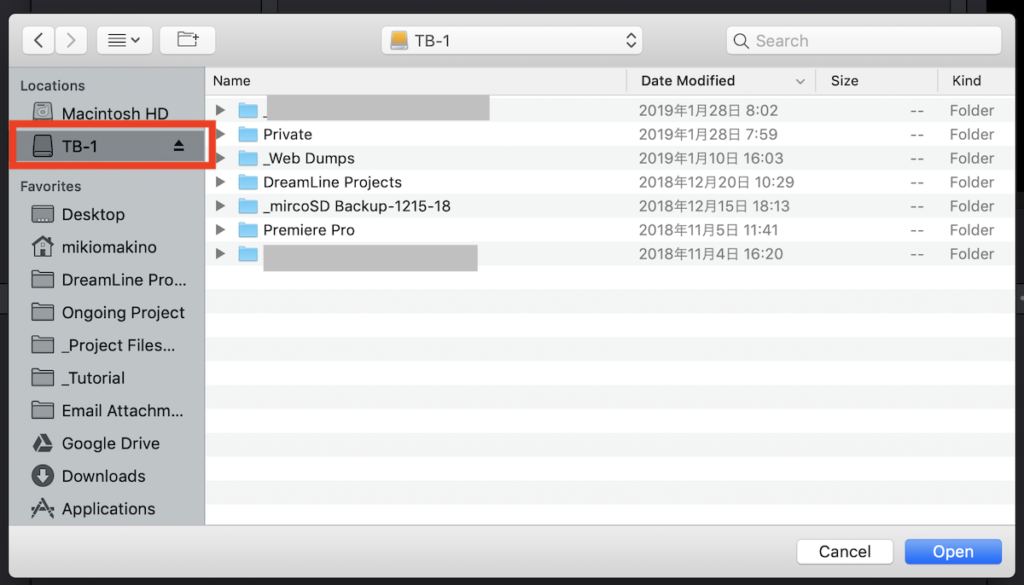Click date 2019年1月10日 16:03
Image resolution: width=1024 pixels, height=585 pixels.
711,159
